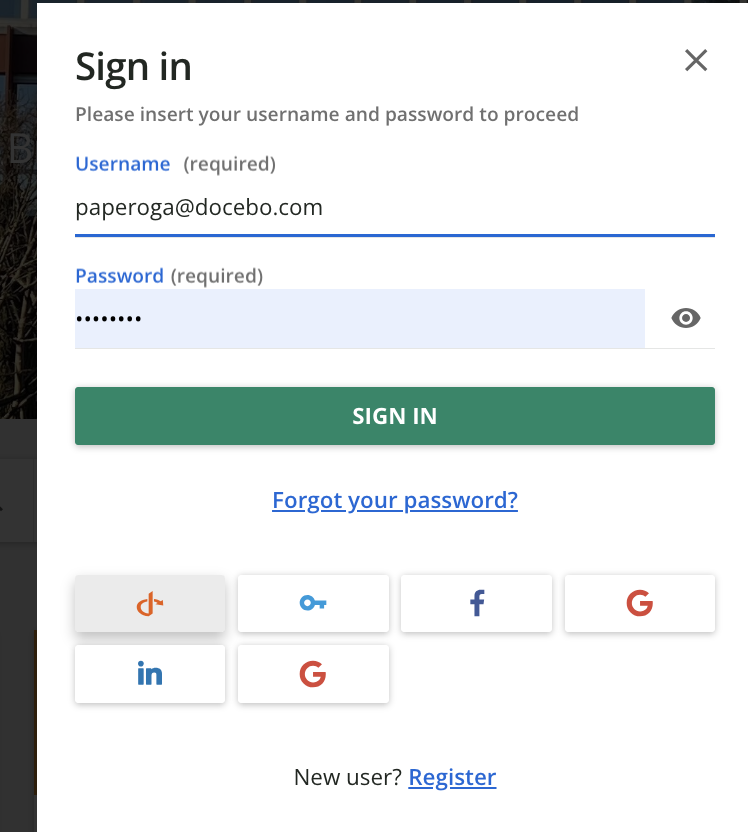Sign in with the orange OpenID icon
This screenshot has height=832, width=748.
[x=150, y=603]
